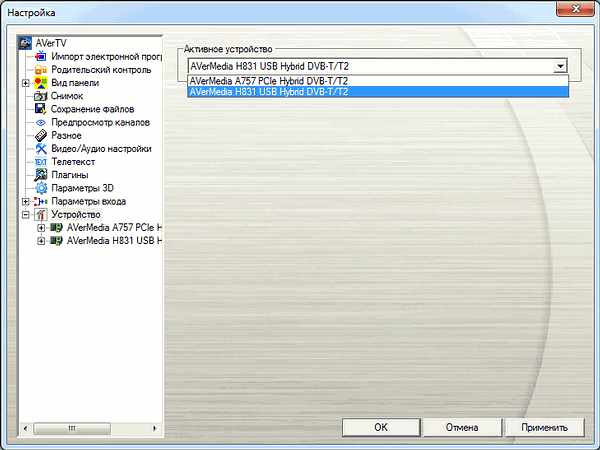The width and height of the screenshot is (600, 450).
Task: Select Параметры входа tree item
Action: point(88,201)
